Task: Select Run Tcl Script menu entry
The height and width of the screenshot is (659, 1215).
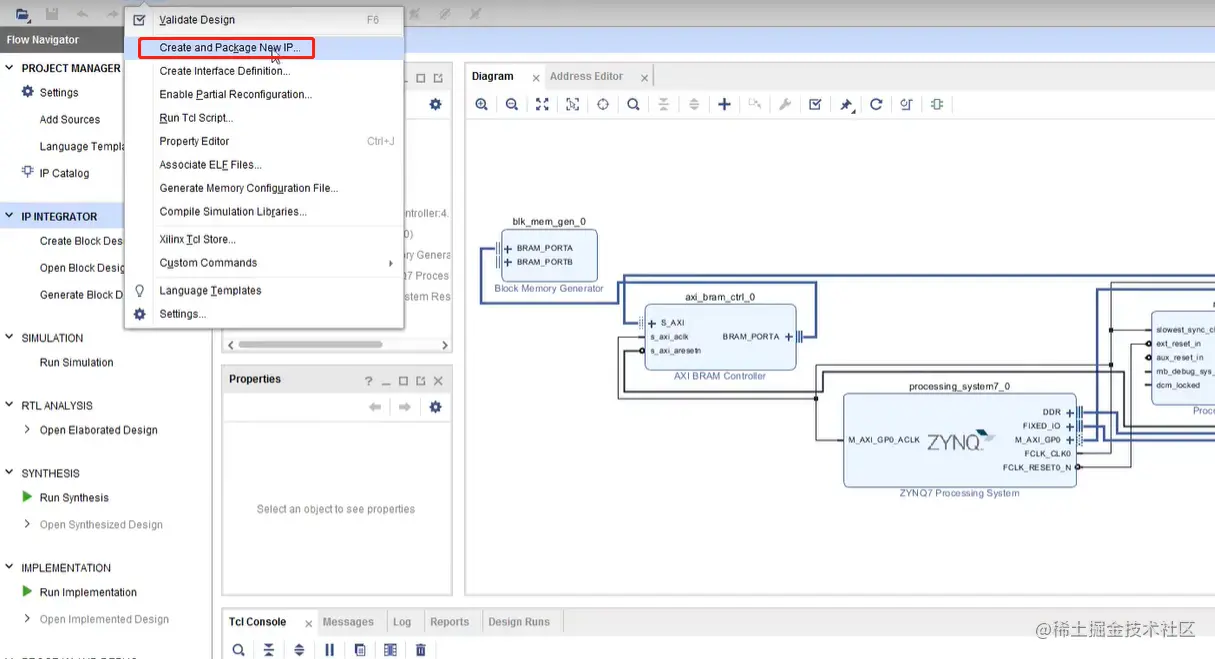Action: (x=264, y=118)
